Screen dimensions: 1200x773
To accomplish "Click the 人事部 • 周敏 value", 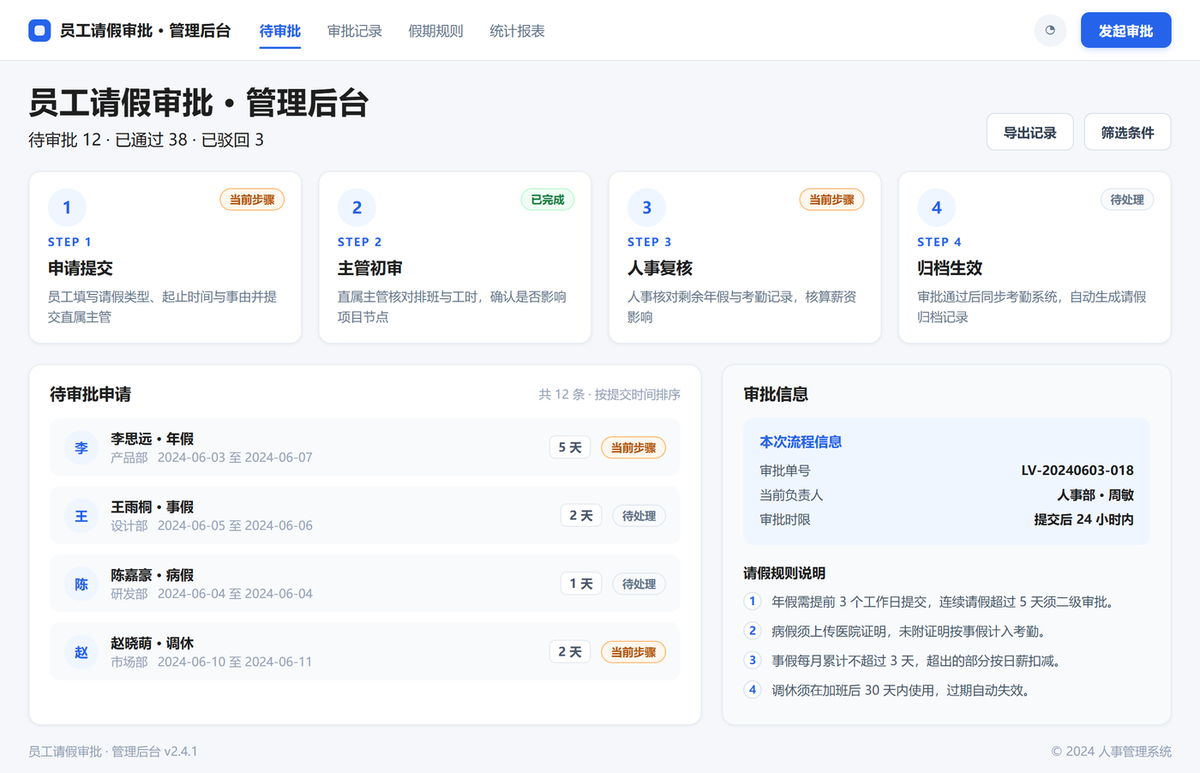I will (x=1096, y=495).
